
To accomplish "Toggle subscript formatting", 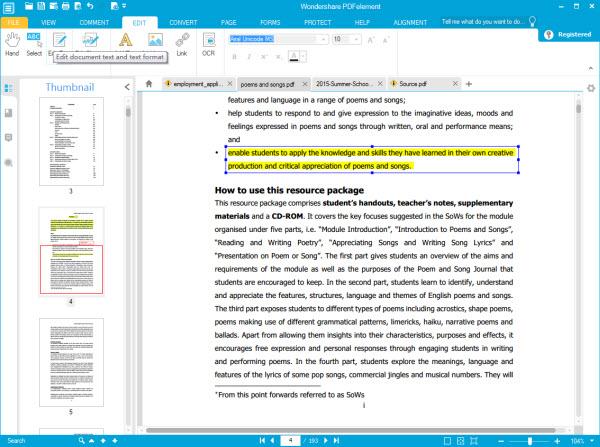I will (x=279, y=57).
